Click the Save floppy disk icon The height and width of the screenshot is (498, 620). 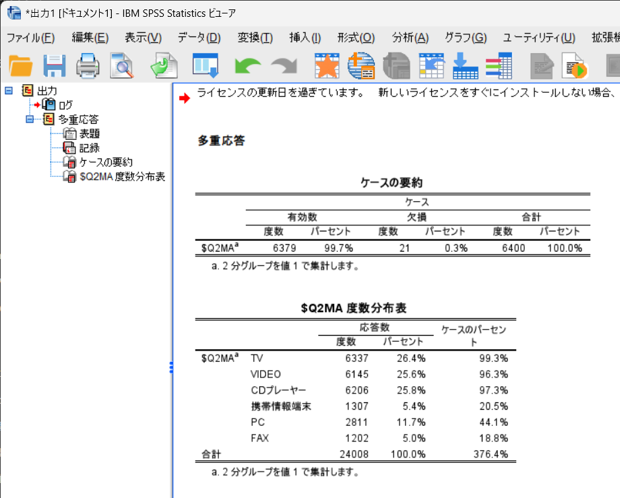pyautogui.click(x=54, y=67)
